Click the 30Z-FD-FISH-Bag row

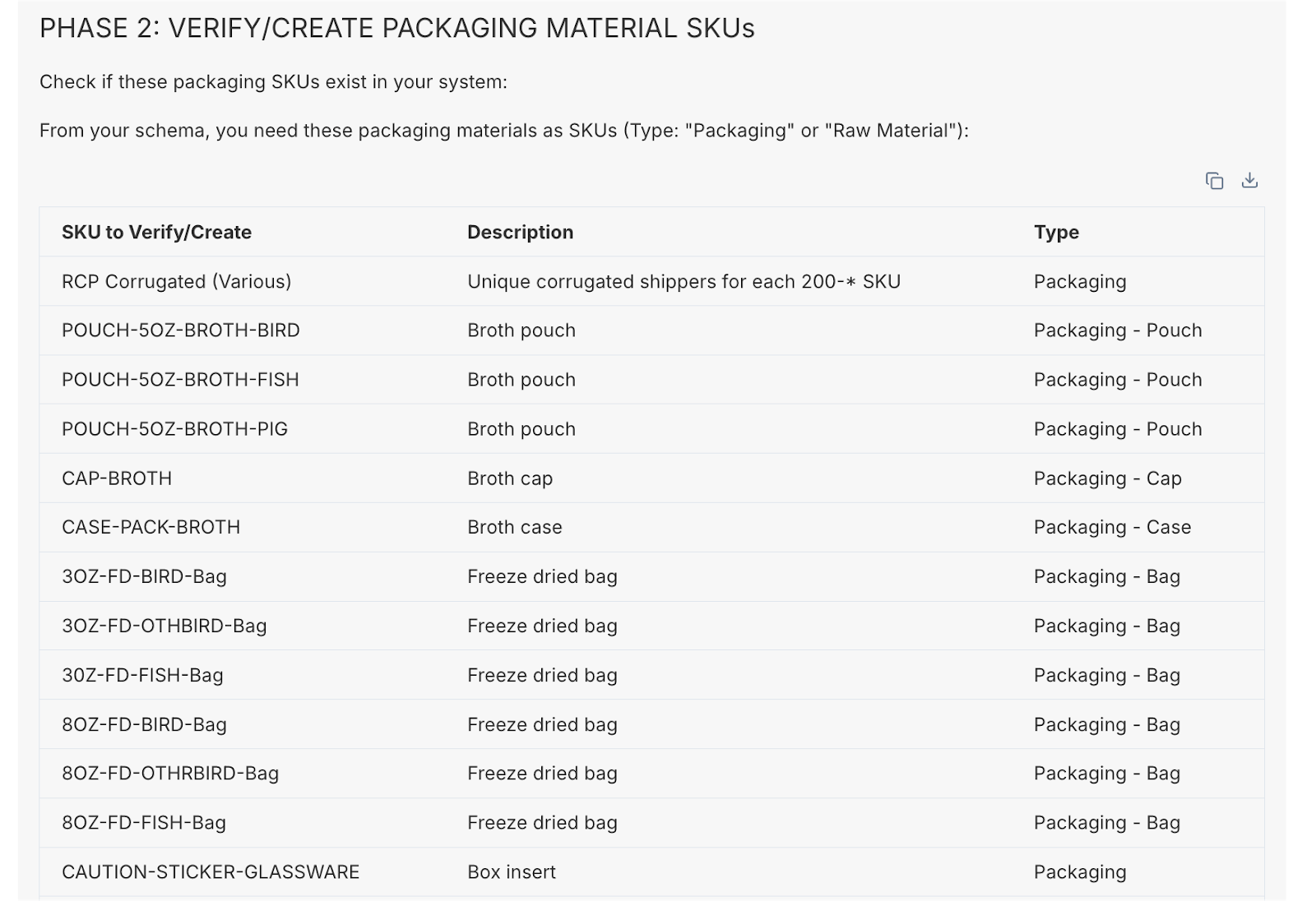click(x=142, y=675)
